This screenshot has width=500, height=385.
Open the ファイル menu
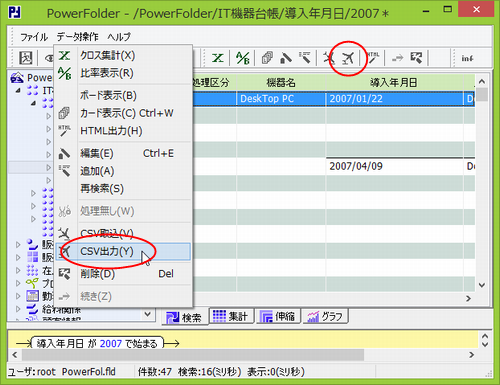tap(34, 37)
